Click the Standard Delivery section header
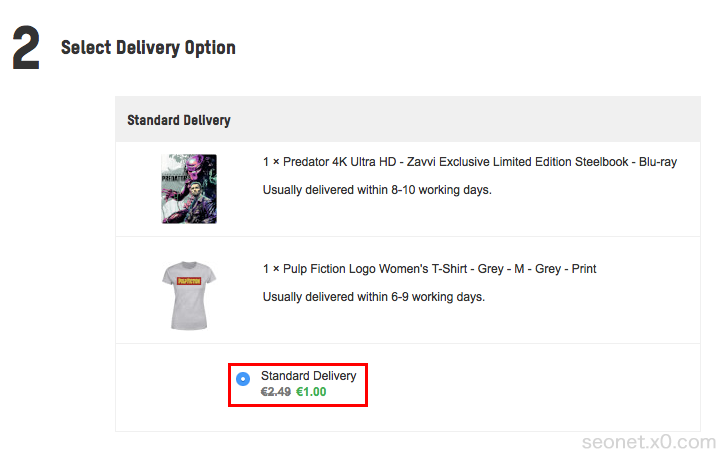723x455 pixels. pyautogui.click(x=179, y=120)
